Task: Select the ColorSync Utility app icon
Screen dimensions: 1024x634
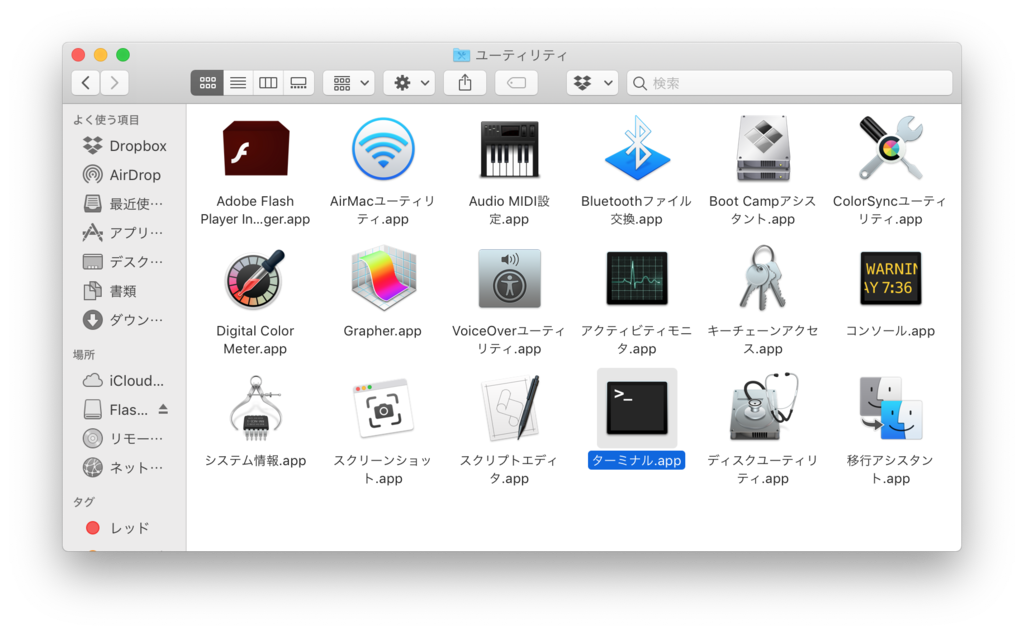Action: [x=890, y=148]
